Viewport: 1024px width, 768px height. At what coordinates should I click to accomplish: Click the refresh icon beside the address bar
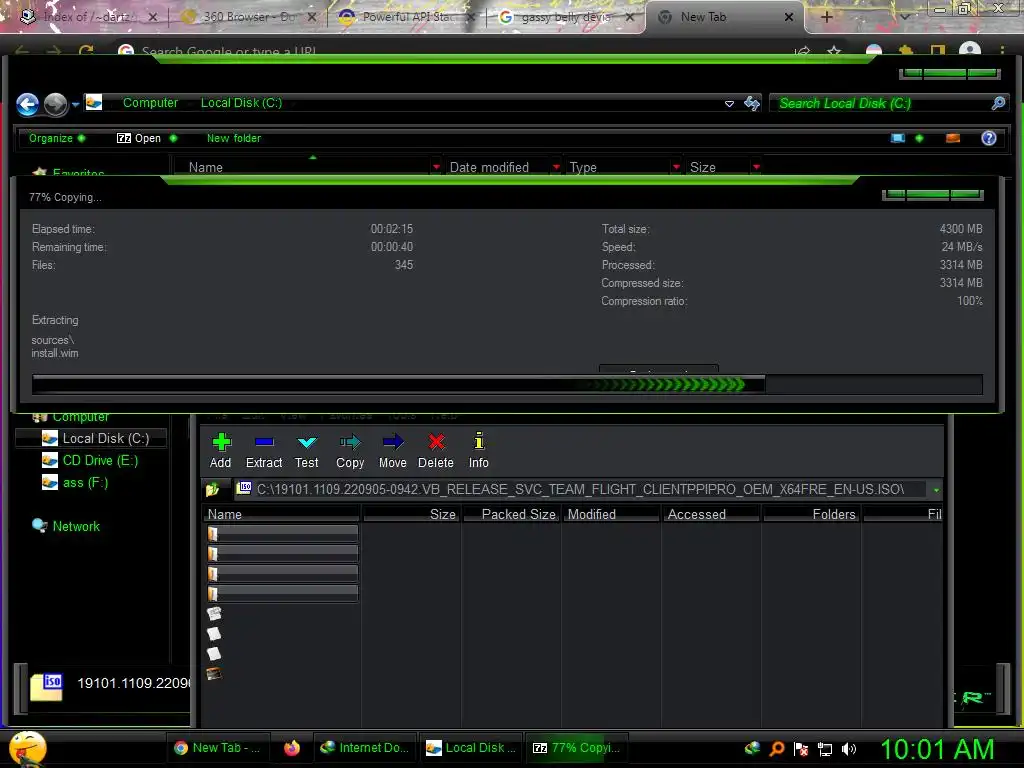point(752,103)
